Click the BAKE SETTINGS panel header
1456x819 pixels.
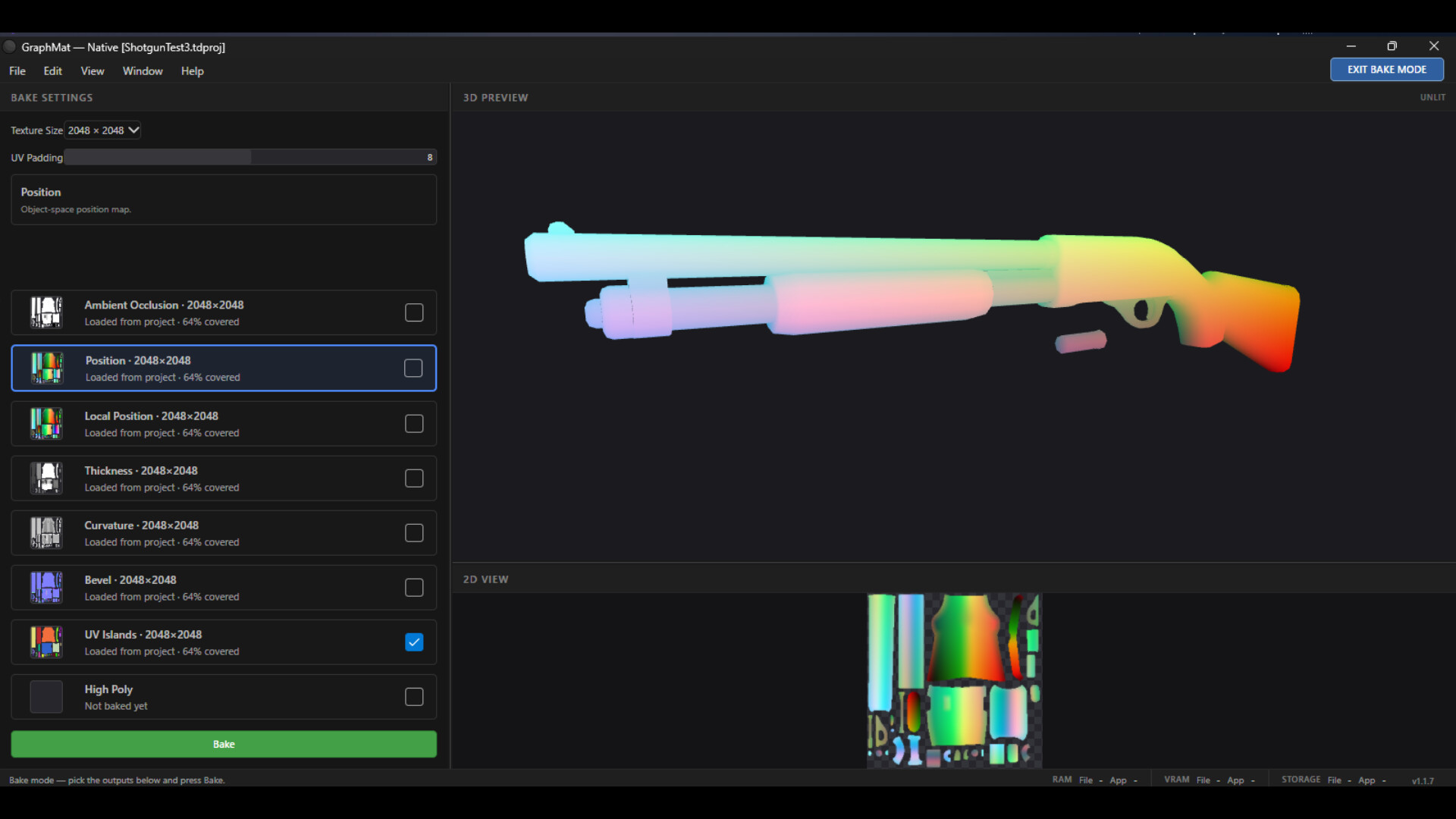click(x=52, y=98)
